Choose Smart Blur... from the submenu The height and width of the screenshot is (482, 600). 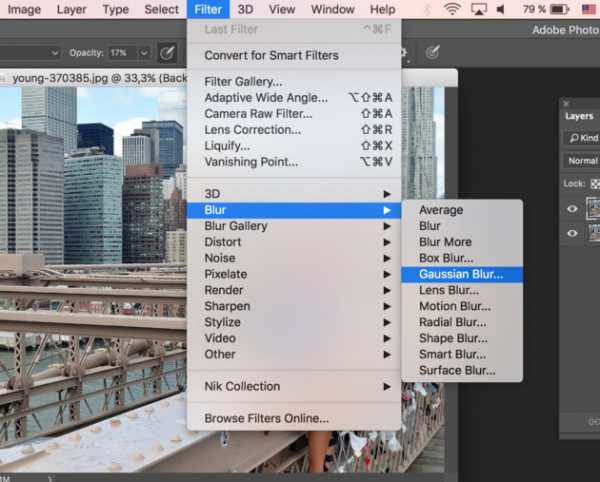(x=462, y=355)
